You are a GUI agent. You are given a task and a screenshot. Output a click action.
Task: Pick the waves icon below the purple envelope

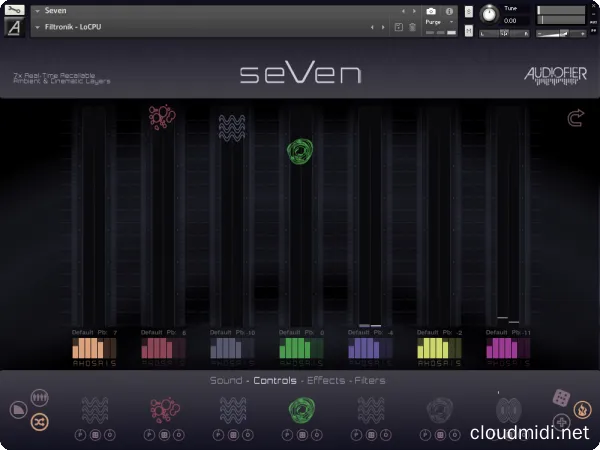tap(371, 410)
